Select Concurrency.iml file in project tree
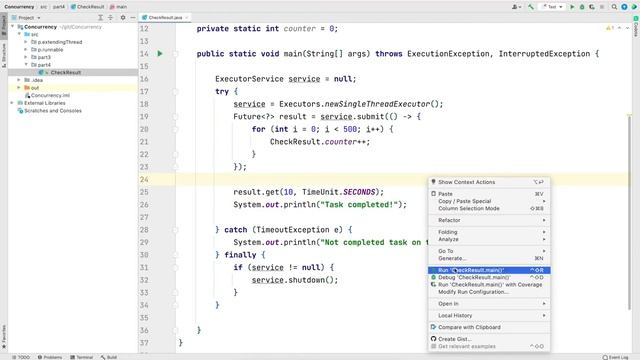Image resolution: width=640 pixels, height=360 pixels. 47,96
